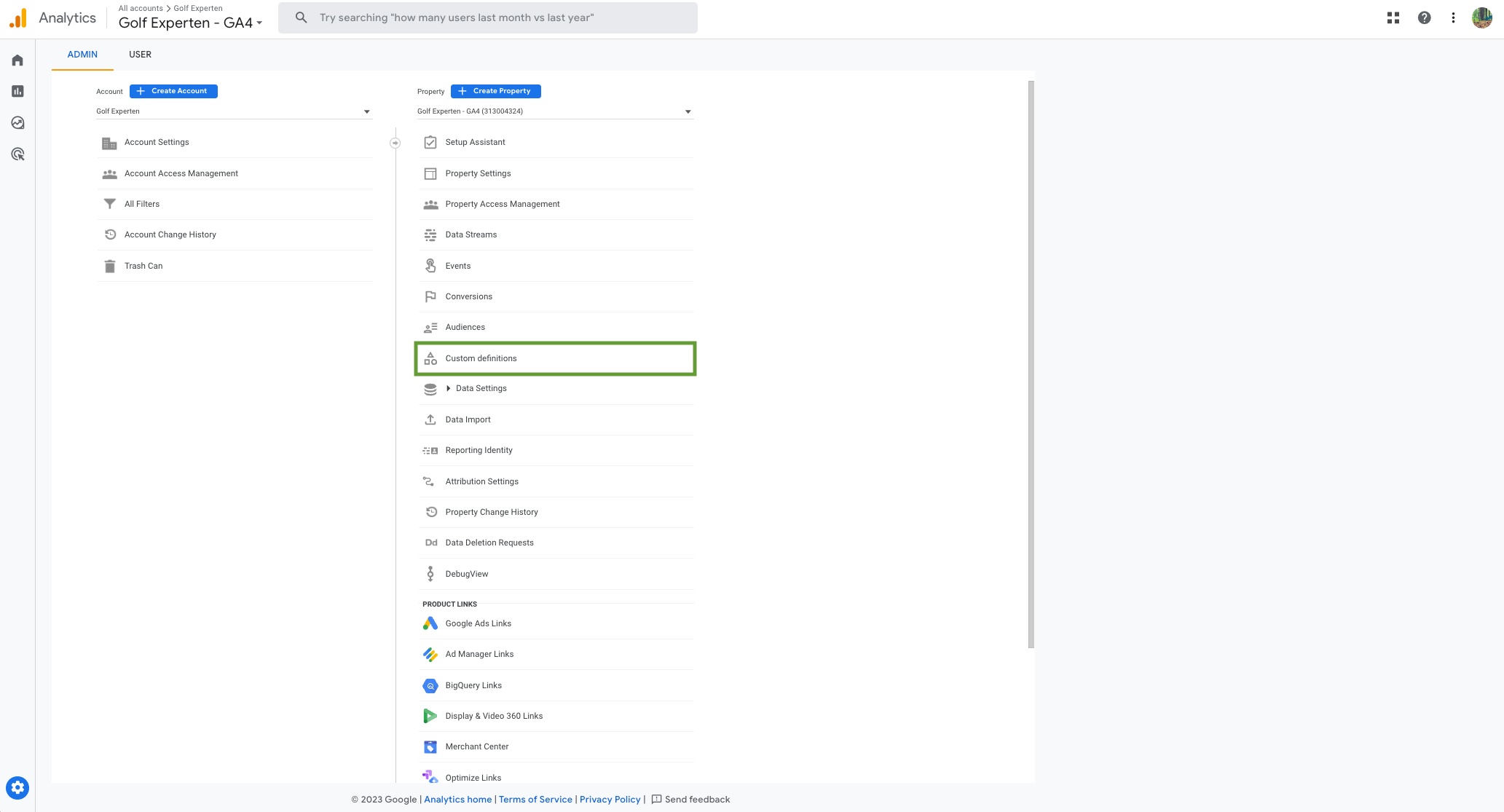
Task: Click the Display & Video 360 icon
Action: tap(430, 716)
